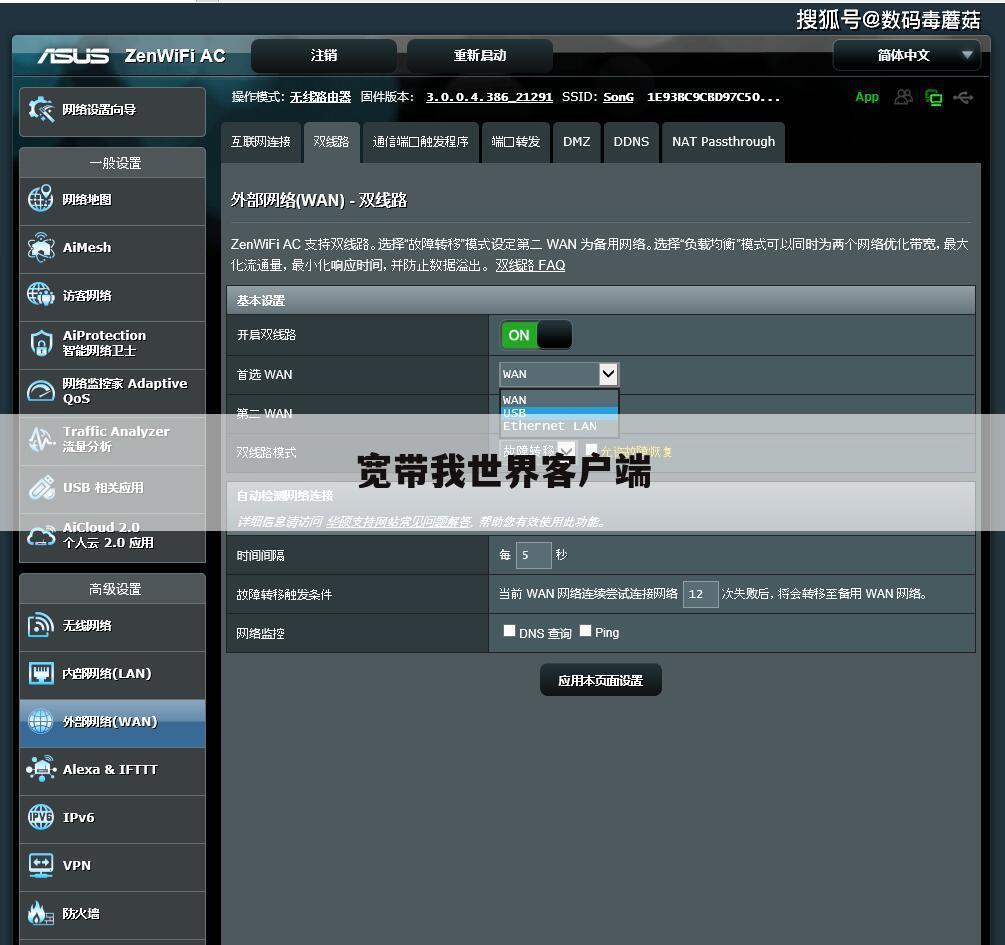The width and height of the screenshot is (1005, 945).
Task: Click the LAN ethernet port icon
Action: 40,673
